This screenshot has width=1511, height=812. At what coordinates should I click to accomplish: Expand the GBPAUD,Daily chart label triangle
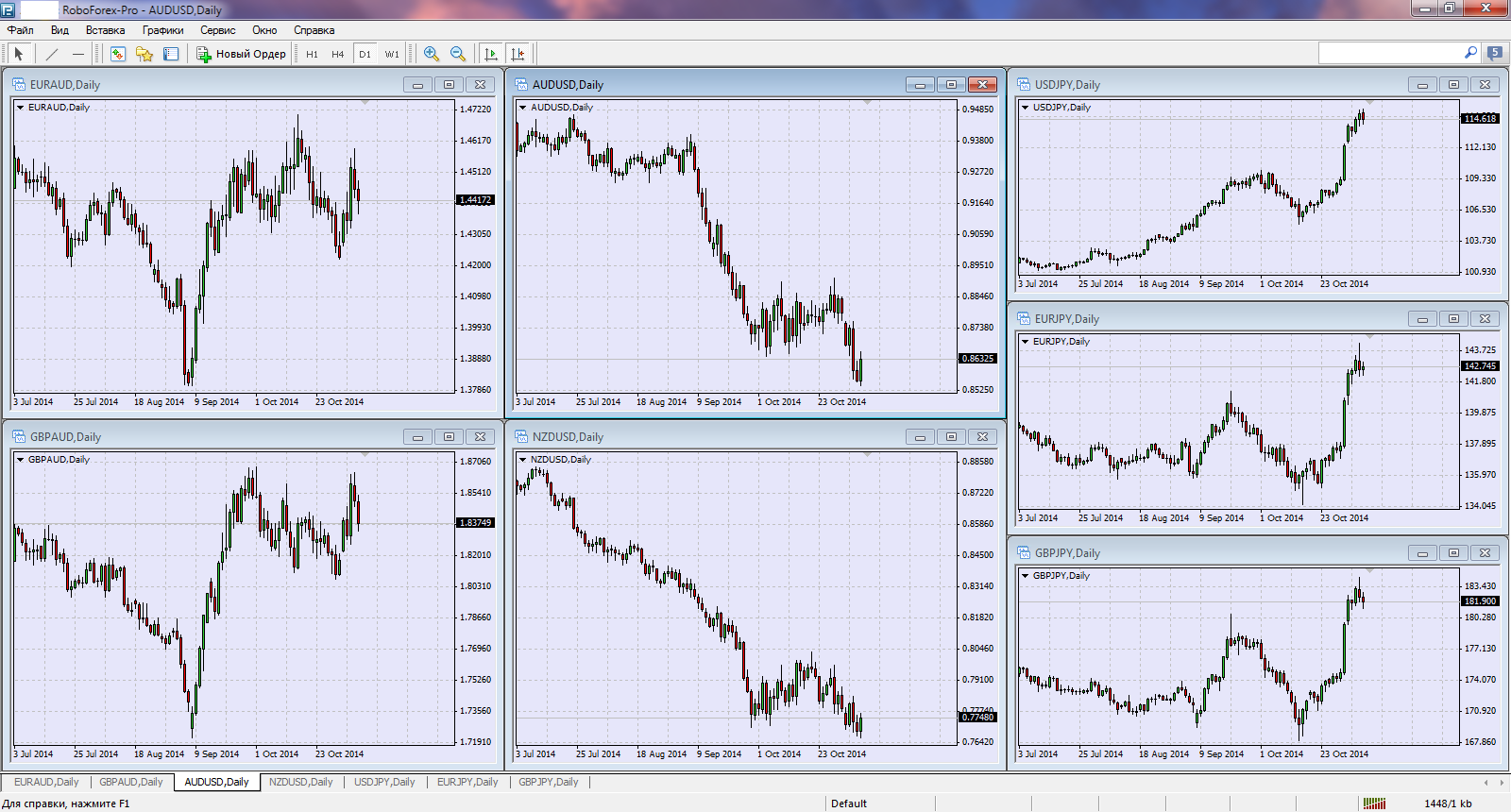21,459
